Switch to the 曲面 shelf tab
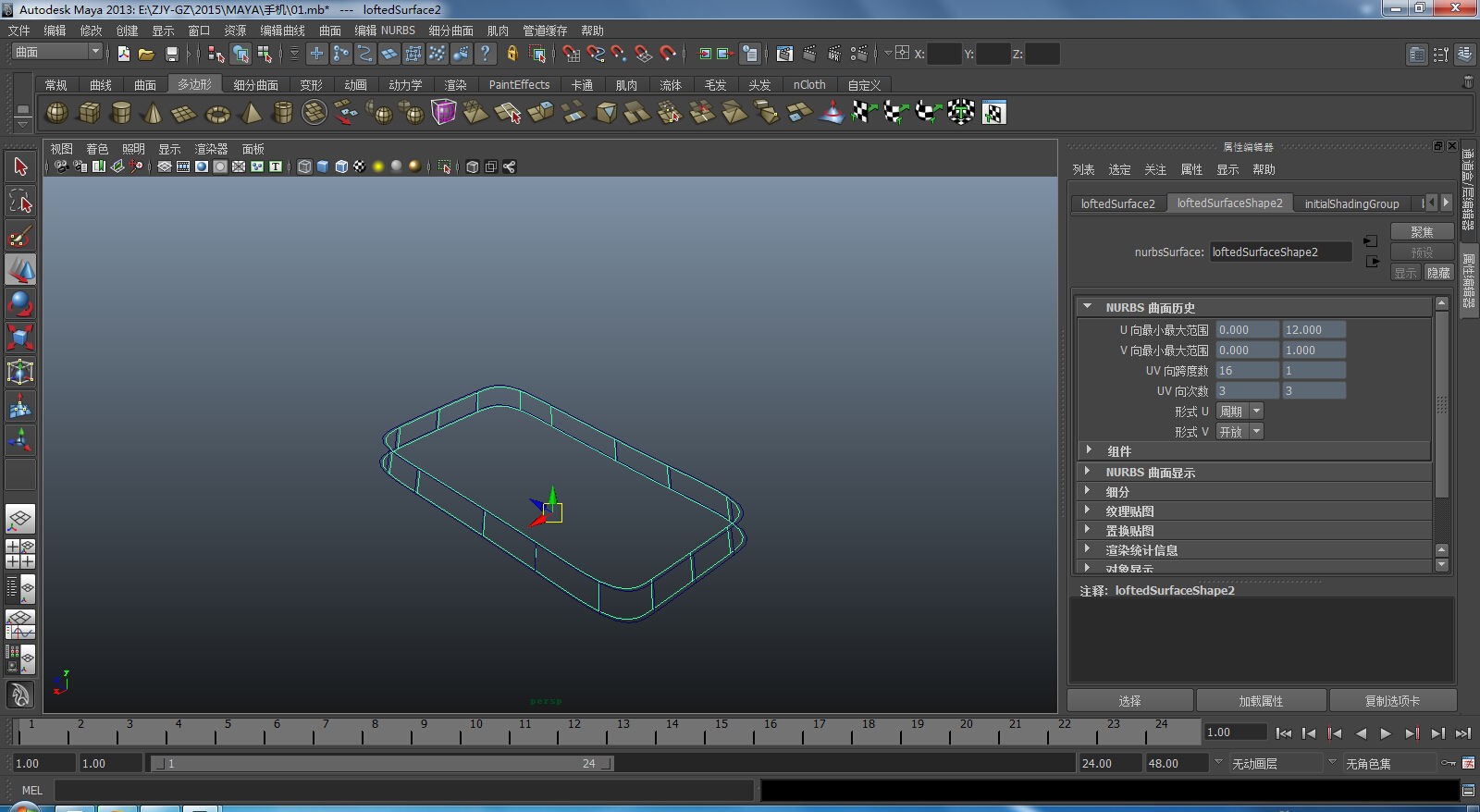Screen dimensions: 1480x812 pyautogui.click(x=145, y=85)
